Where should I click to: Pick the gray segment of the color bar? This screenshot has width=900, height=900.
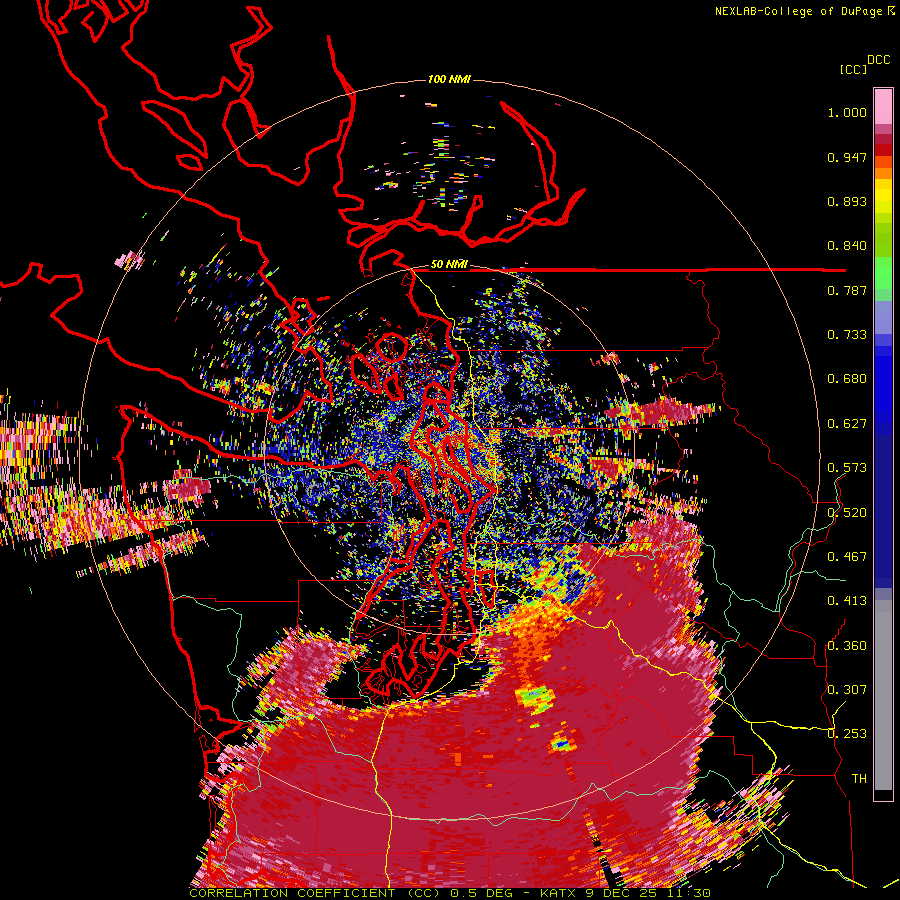(883, 695)
